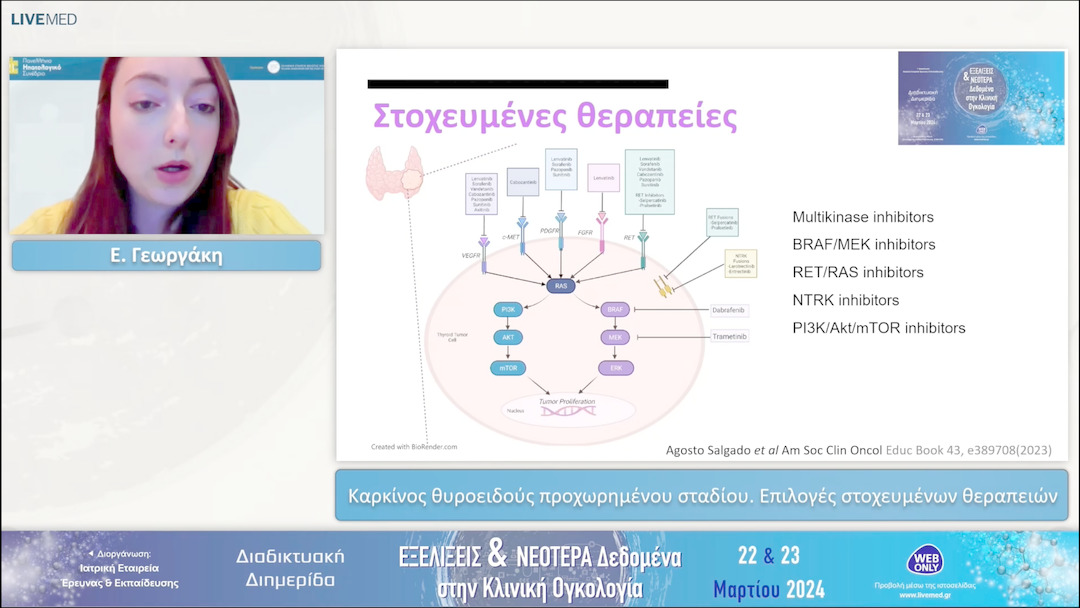Click the NTRK Fusions yellow drug box
Screen dimensions: 1080x608
740,264
